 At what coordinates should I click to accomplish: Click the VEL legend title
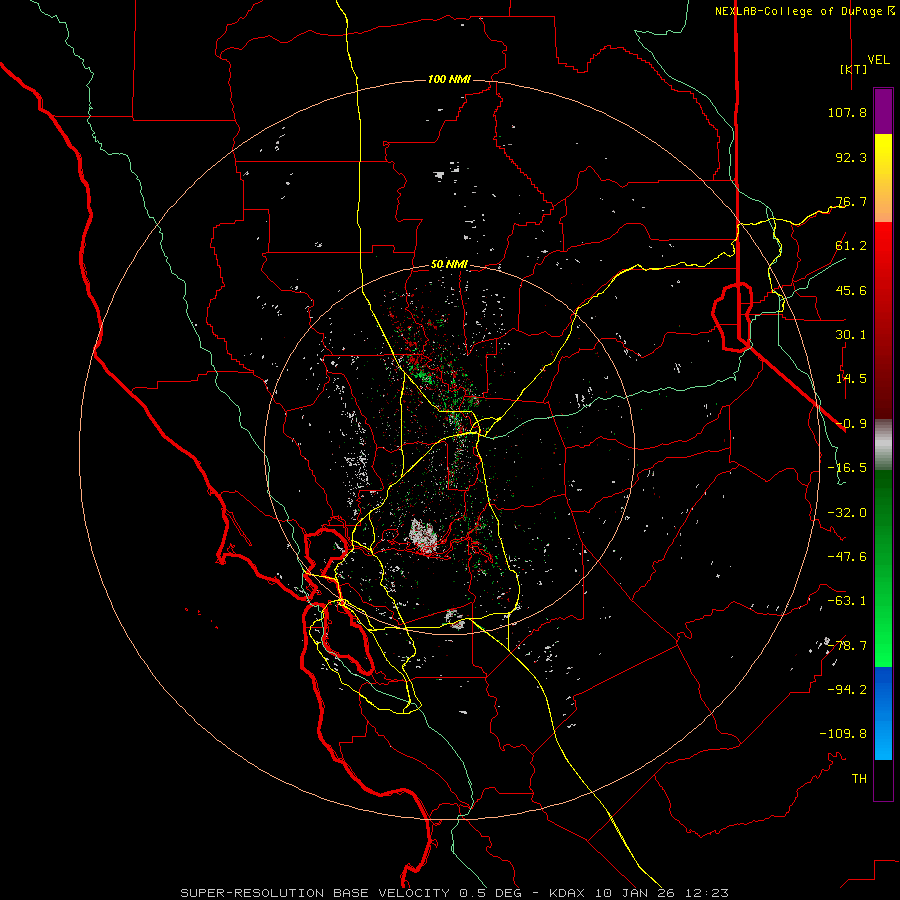(x=878, y=60)
